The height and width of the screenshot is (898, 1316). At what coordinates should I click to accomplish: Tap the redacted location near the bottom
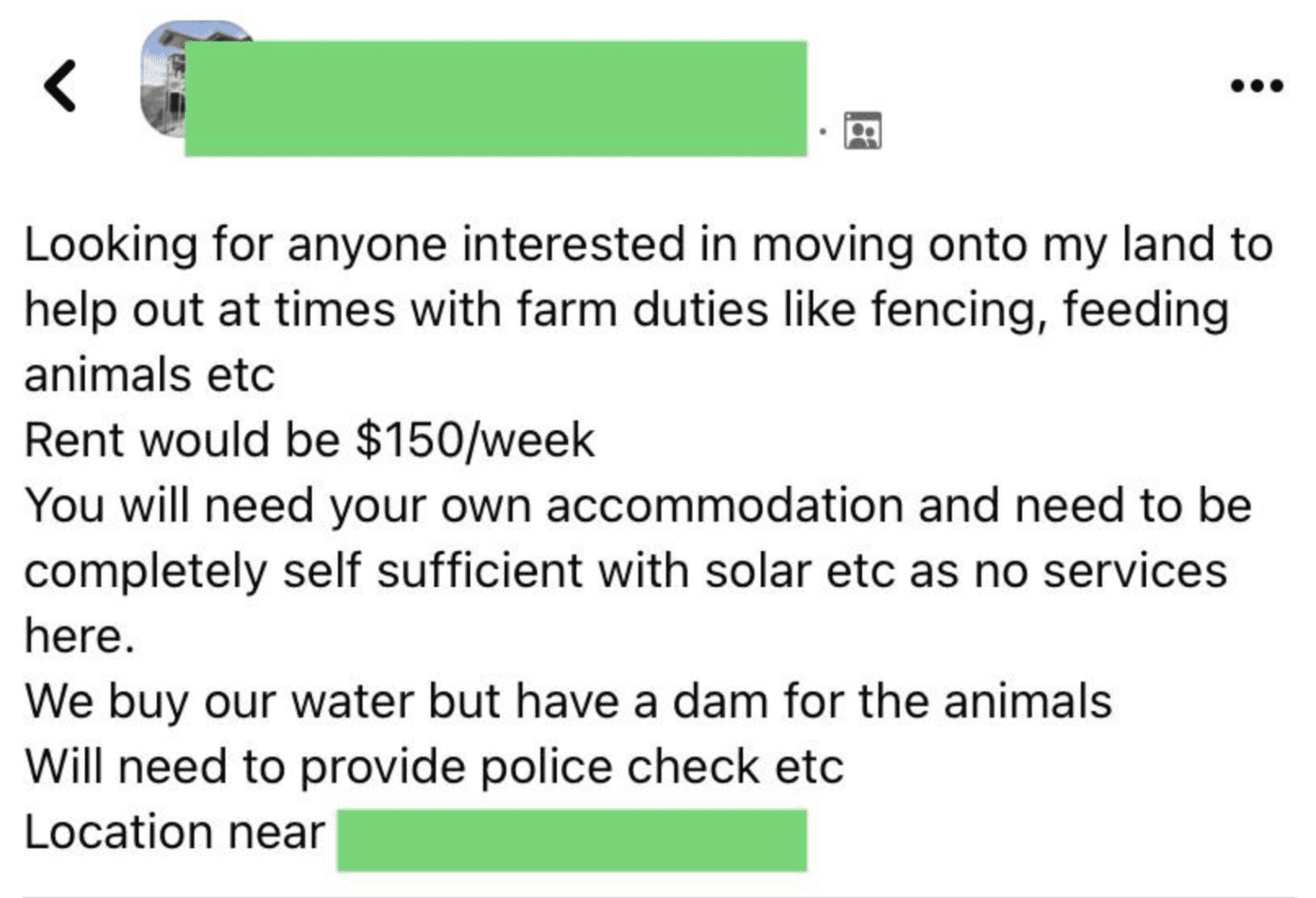click(x=571, y=840)
